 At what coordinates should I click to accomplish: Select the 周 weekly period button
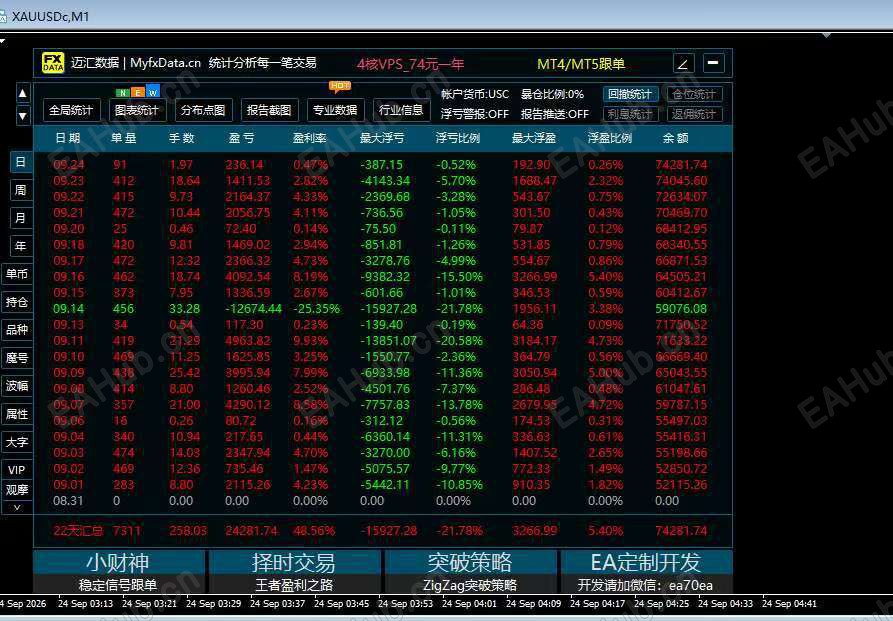[x=21, y=190]
